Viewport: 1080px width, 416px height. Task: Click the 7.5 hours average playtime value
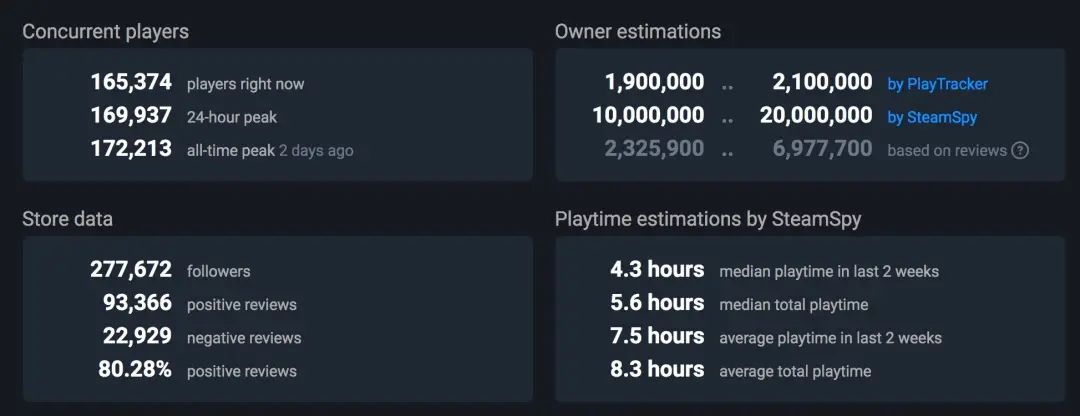coord(657,337)
